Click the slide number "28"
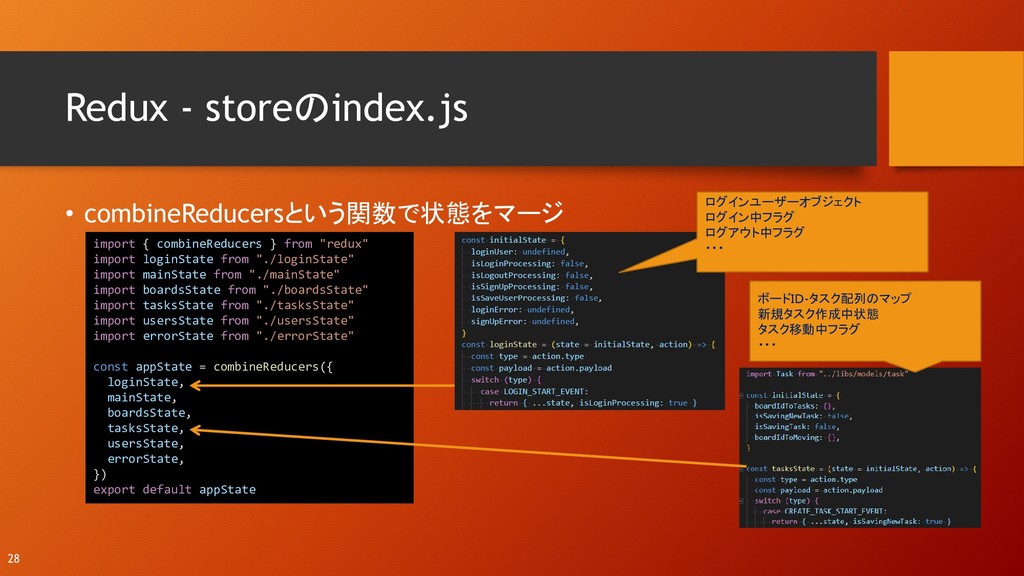This screenshot has height=576, width=1024. pos(14,558)
